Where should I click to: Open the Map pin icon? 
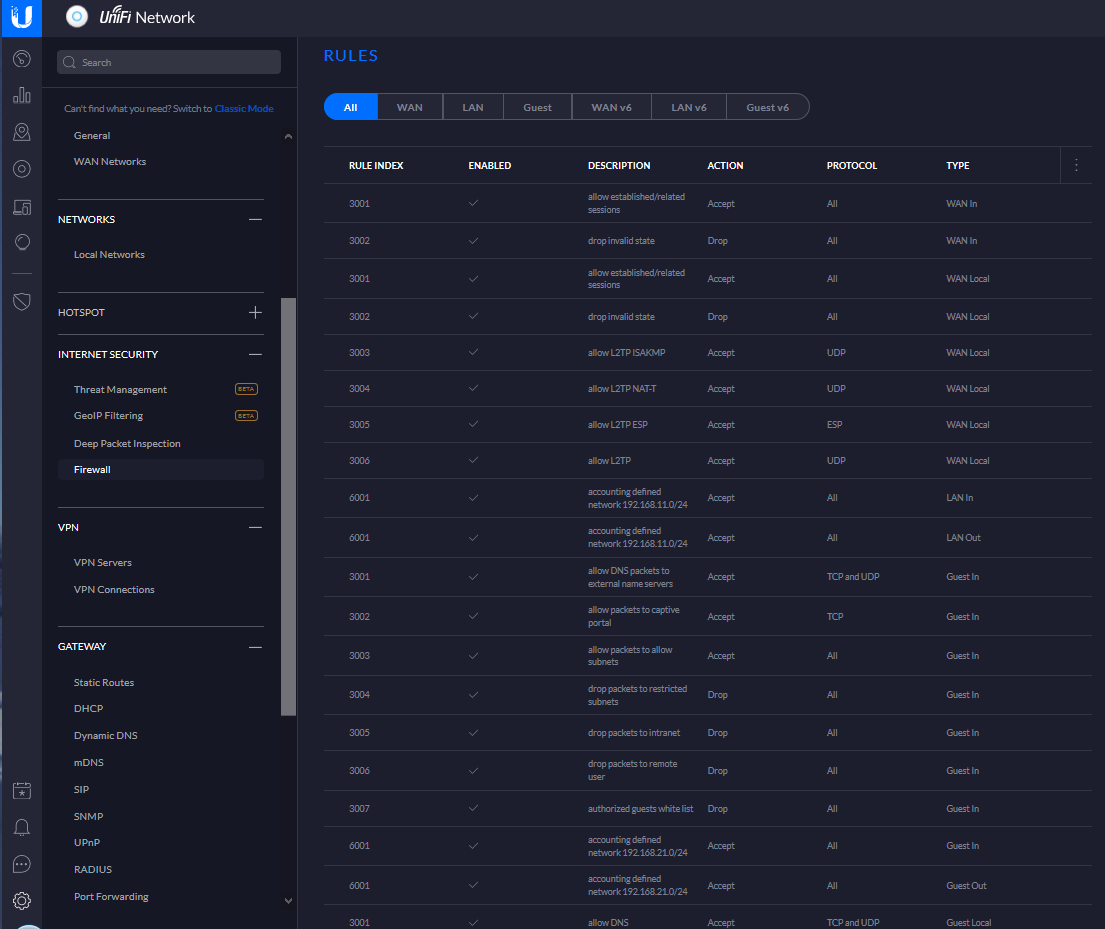(x=21, y=132)
